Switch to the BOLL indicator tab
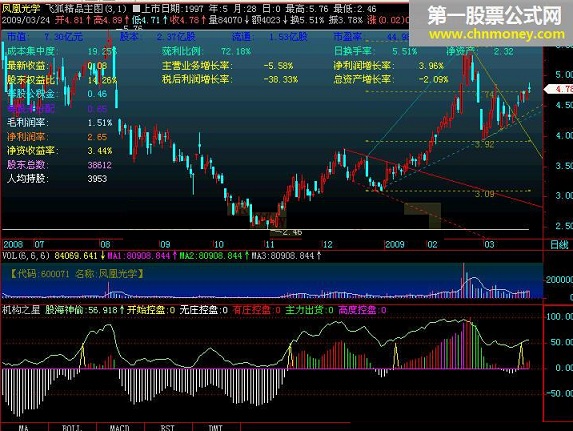The height and width of the screenshot is (431, 573). point(72,427)
